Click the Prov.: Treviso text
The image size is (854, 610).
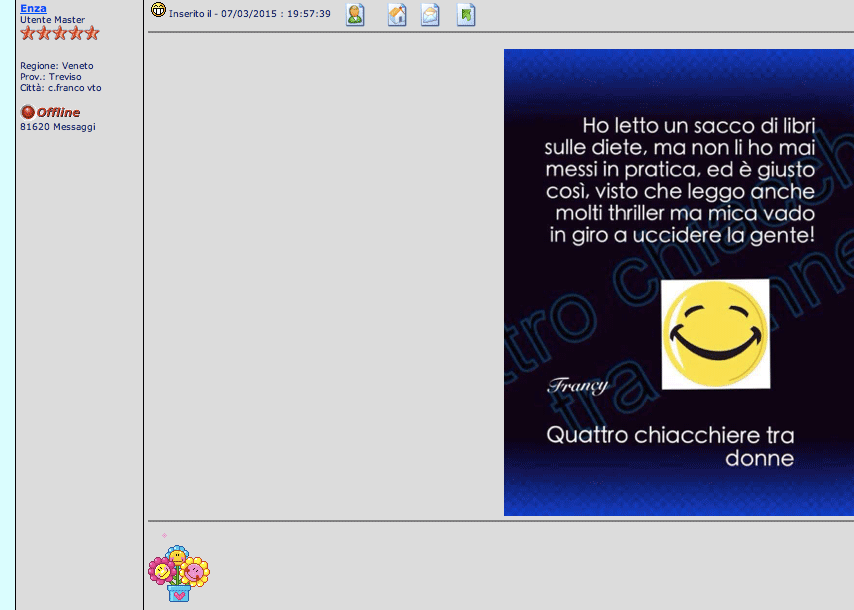pyautogui.click(x=50, y=77)
